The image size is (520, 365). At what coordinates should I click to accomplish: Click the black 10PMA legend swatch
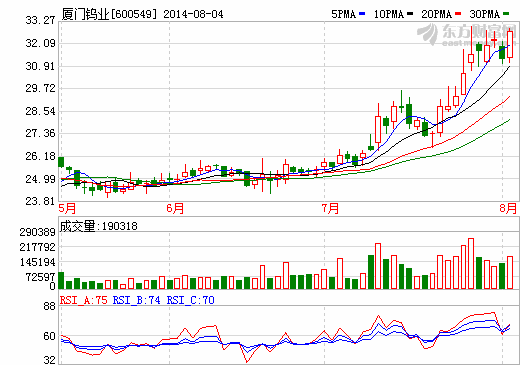click(410, 14)
